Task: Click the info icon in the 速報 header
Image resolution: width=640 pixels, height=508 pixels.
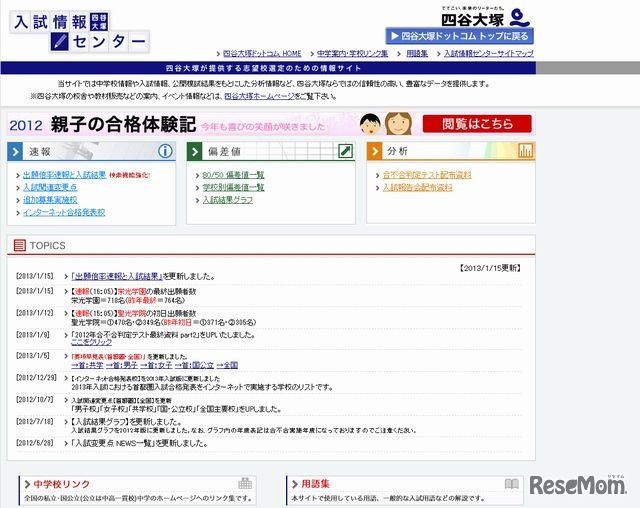Action: coord(165,151)
